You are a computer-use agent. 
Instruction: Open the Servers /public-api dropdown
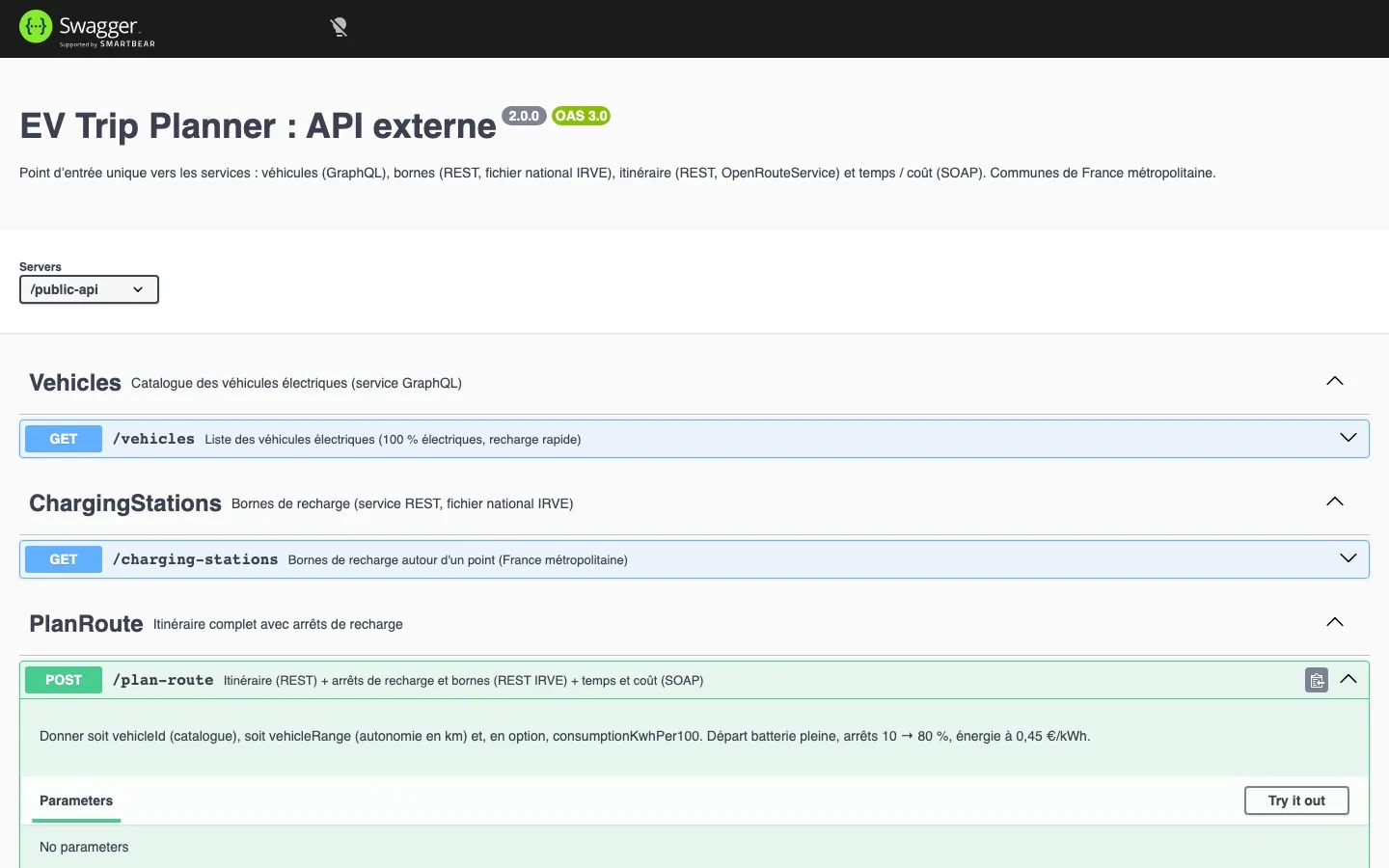coord(89,289)
